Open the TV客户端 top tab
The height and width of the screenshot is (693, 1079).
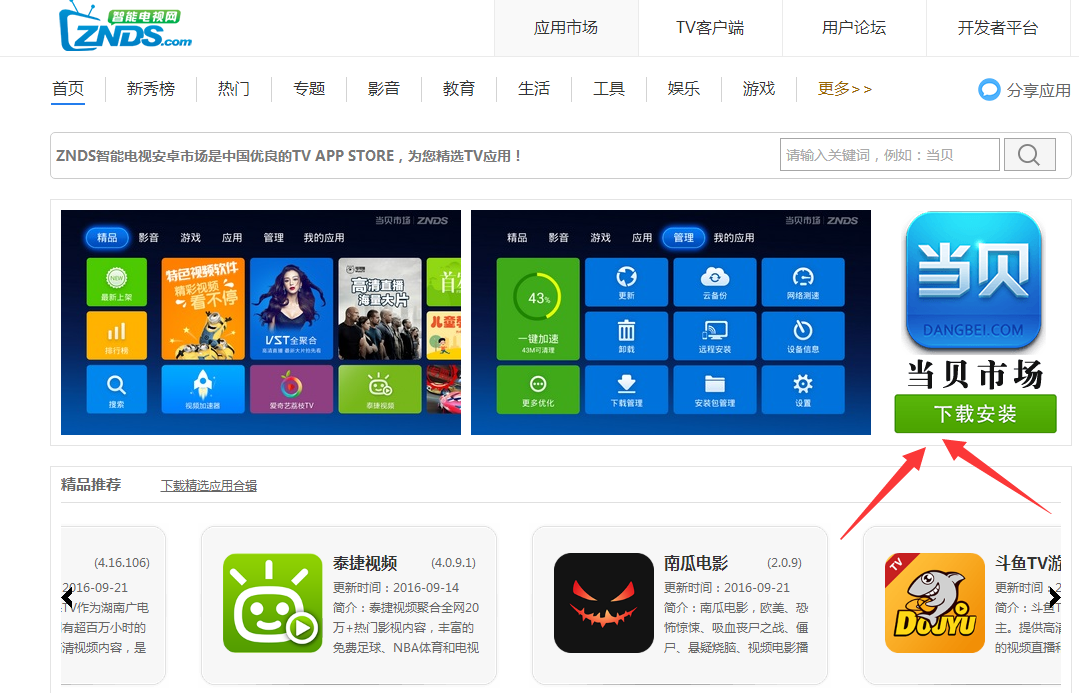click(x=709, y=28)
